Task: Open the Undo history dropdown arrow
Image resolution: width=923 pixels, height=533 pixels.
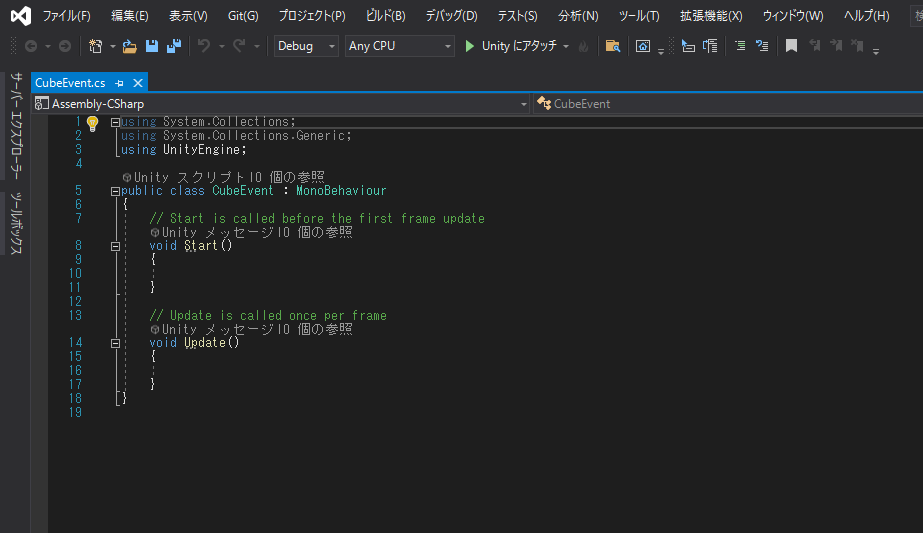Action: (x=222, y=47)
